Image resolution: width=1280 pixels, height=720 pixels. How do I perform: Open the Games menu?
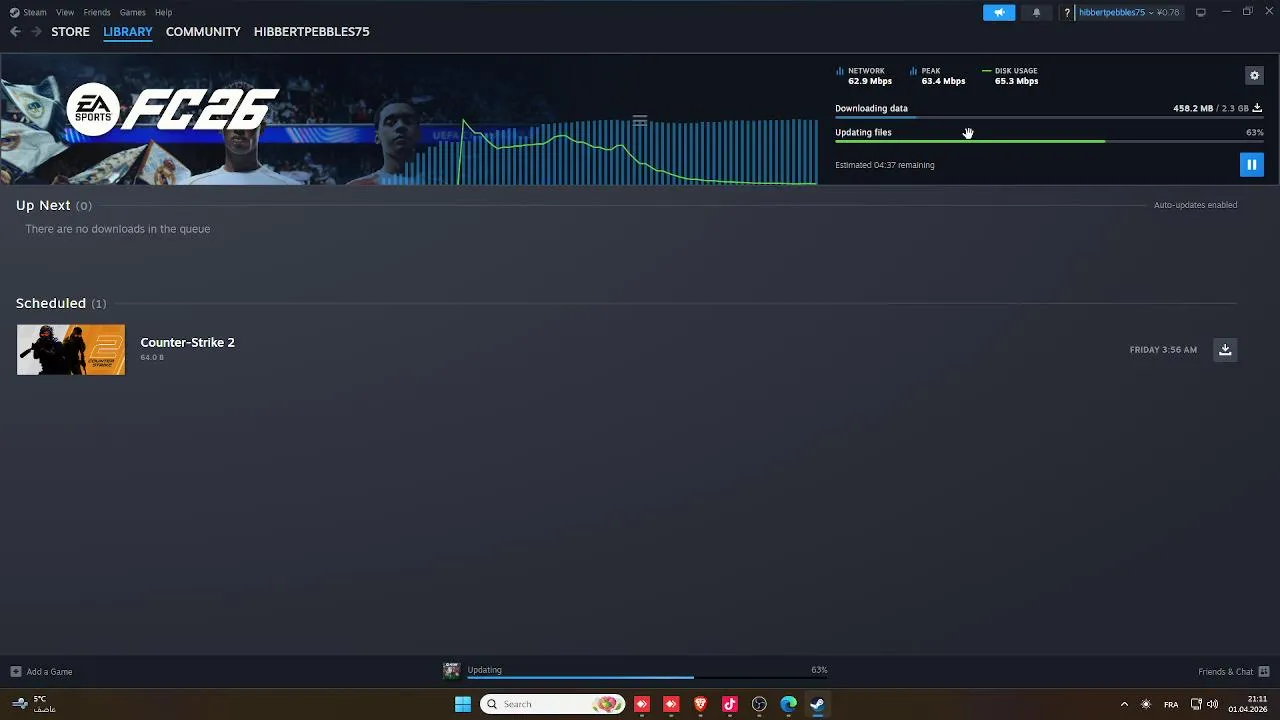pyautogui.click(x=133, y=12)
